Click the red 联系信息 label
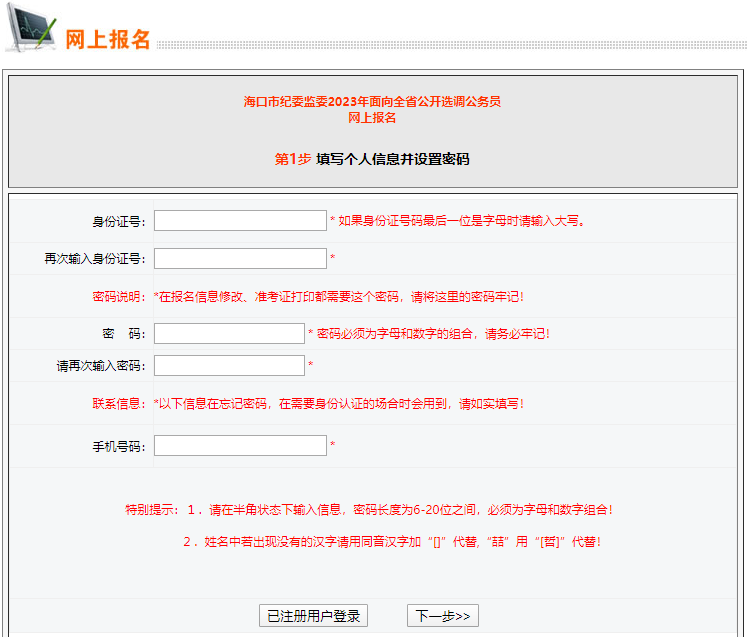Screen dimensions: 747x637 point(118,404)
